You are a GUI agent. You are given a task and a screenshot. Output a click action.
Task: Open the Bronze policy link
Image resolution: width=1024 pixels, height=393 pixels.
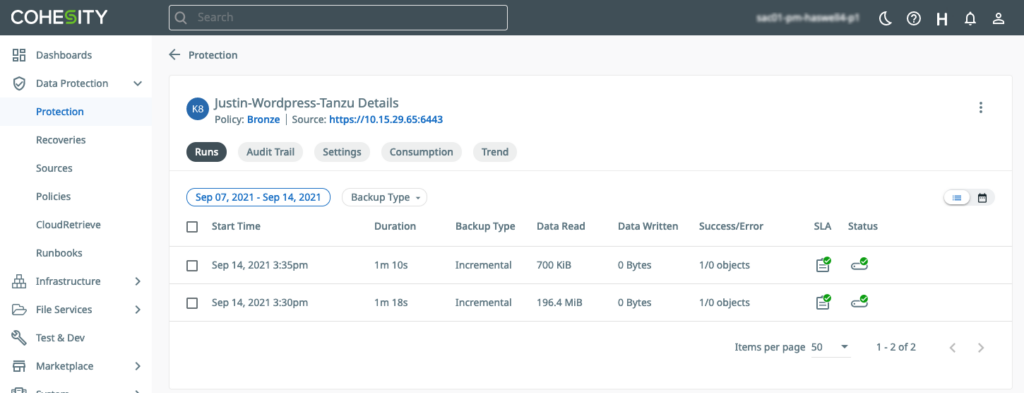(x=263, y=119)
